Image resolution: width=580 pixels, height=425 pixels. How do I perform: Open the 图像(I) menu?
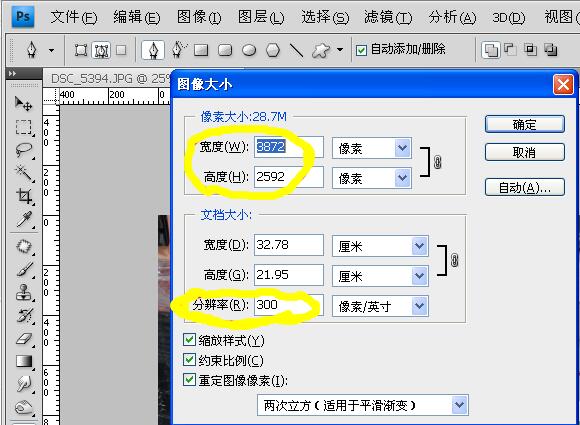(199, 17)
